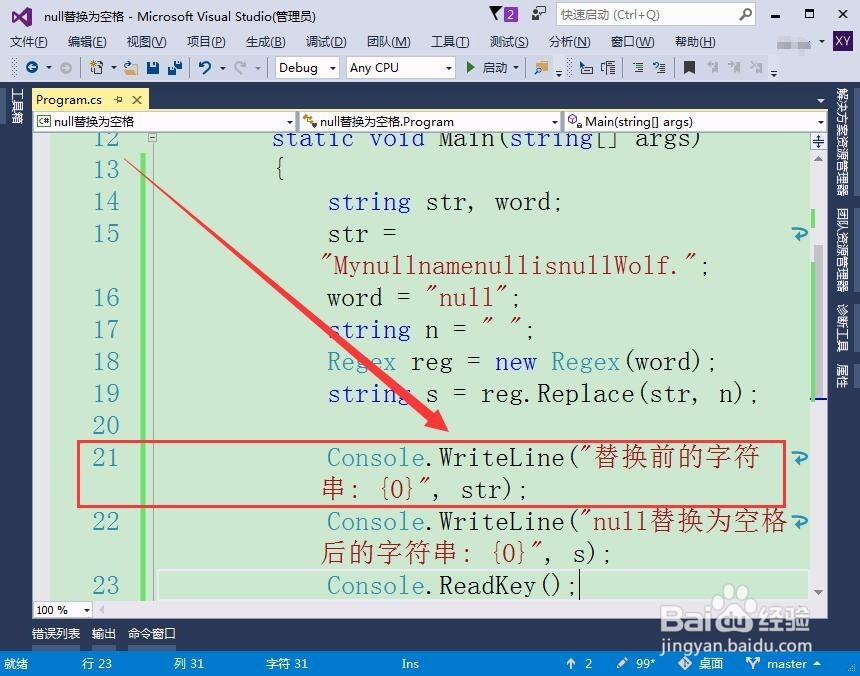Toggle insert mode via Ins in status bar
The image size is (860, 676).
[409, 663]
